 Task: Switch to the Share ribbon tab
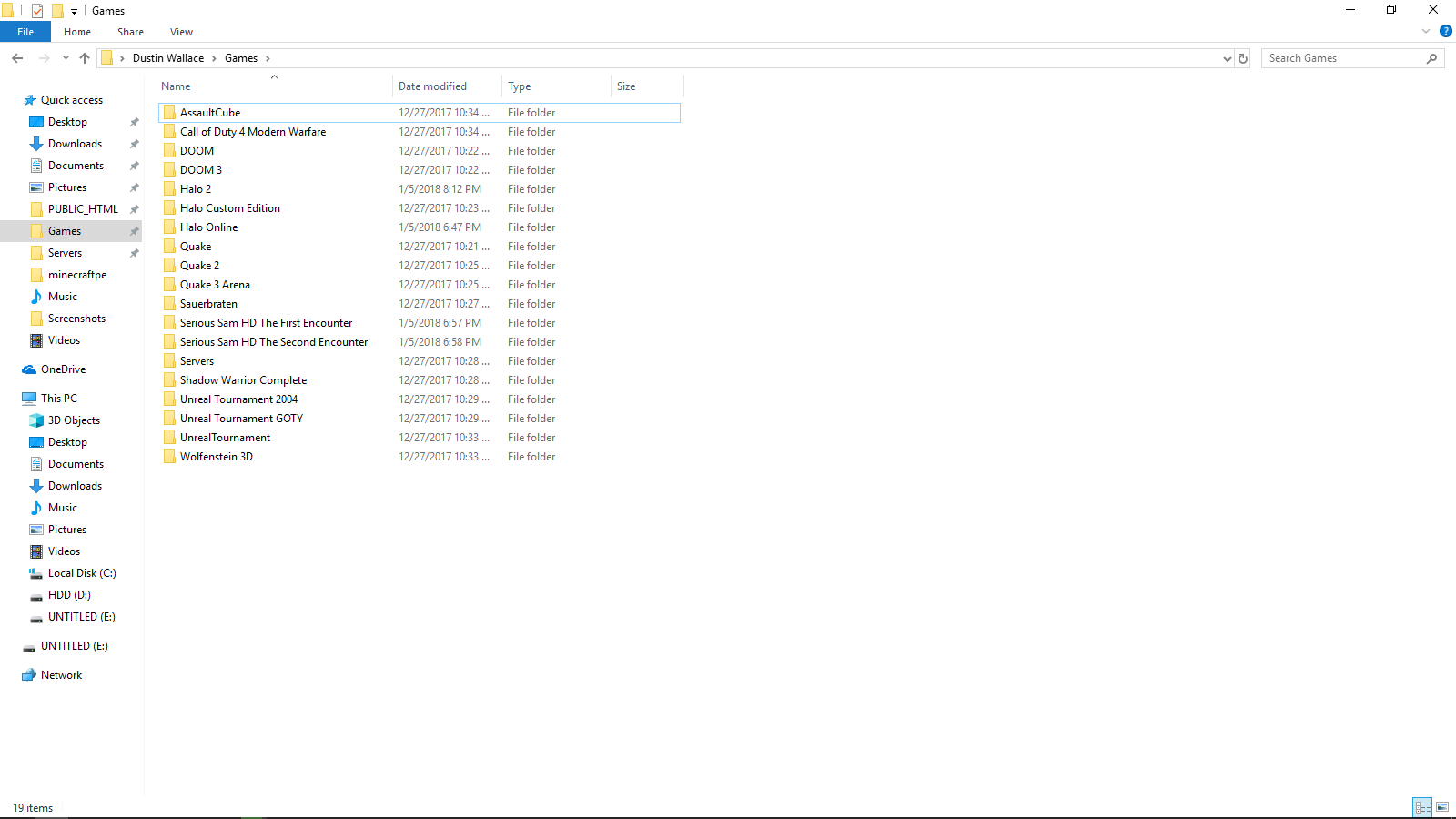coord(130,32)
